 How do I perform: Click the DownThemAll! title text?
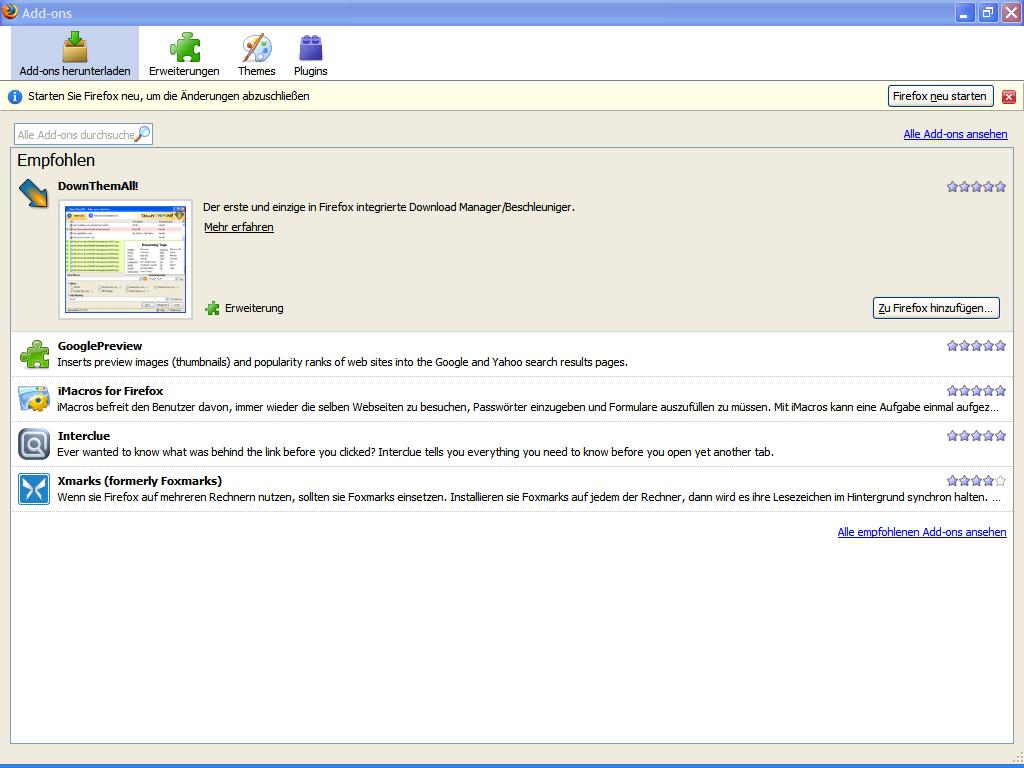(x=98, y=186)
